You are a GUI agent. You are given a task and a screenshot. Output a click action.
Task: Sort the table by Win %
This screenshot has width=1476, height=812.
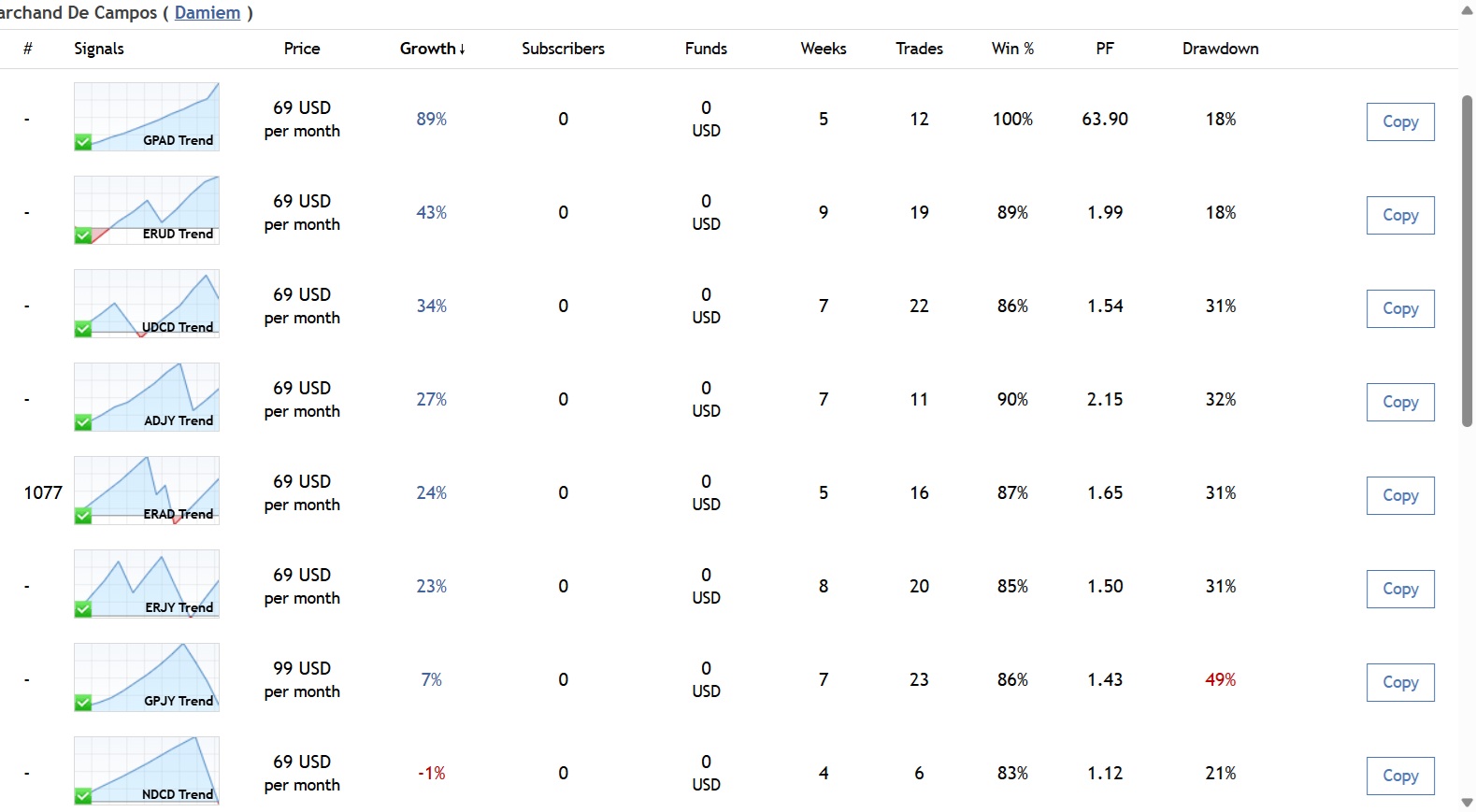(1012, 49)
